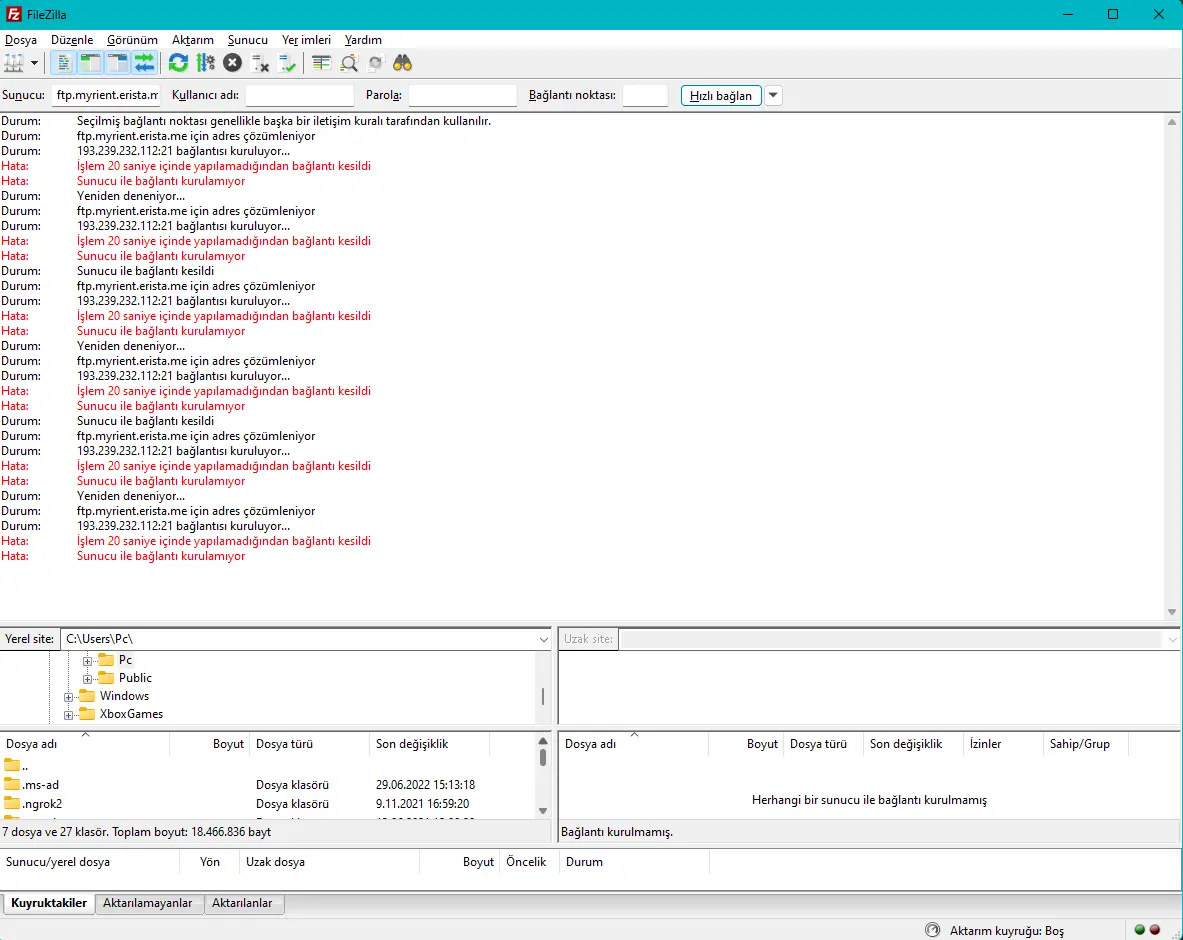Disconnect from server icon
Screen dimensions: 1183x940
pos(260,63)
